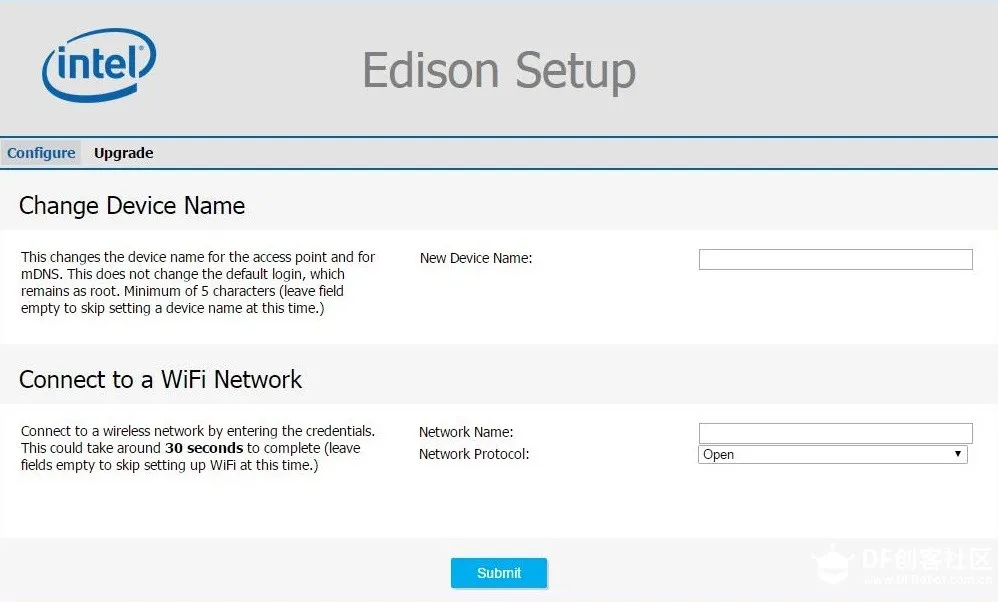Screen dimensions: 998x602
Task: Click the Edison Setup page title
Action: pos(499,71)
